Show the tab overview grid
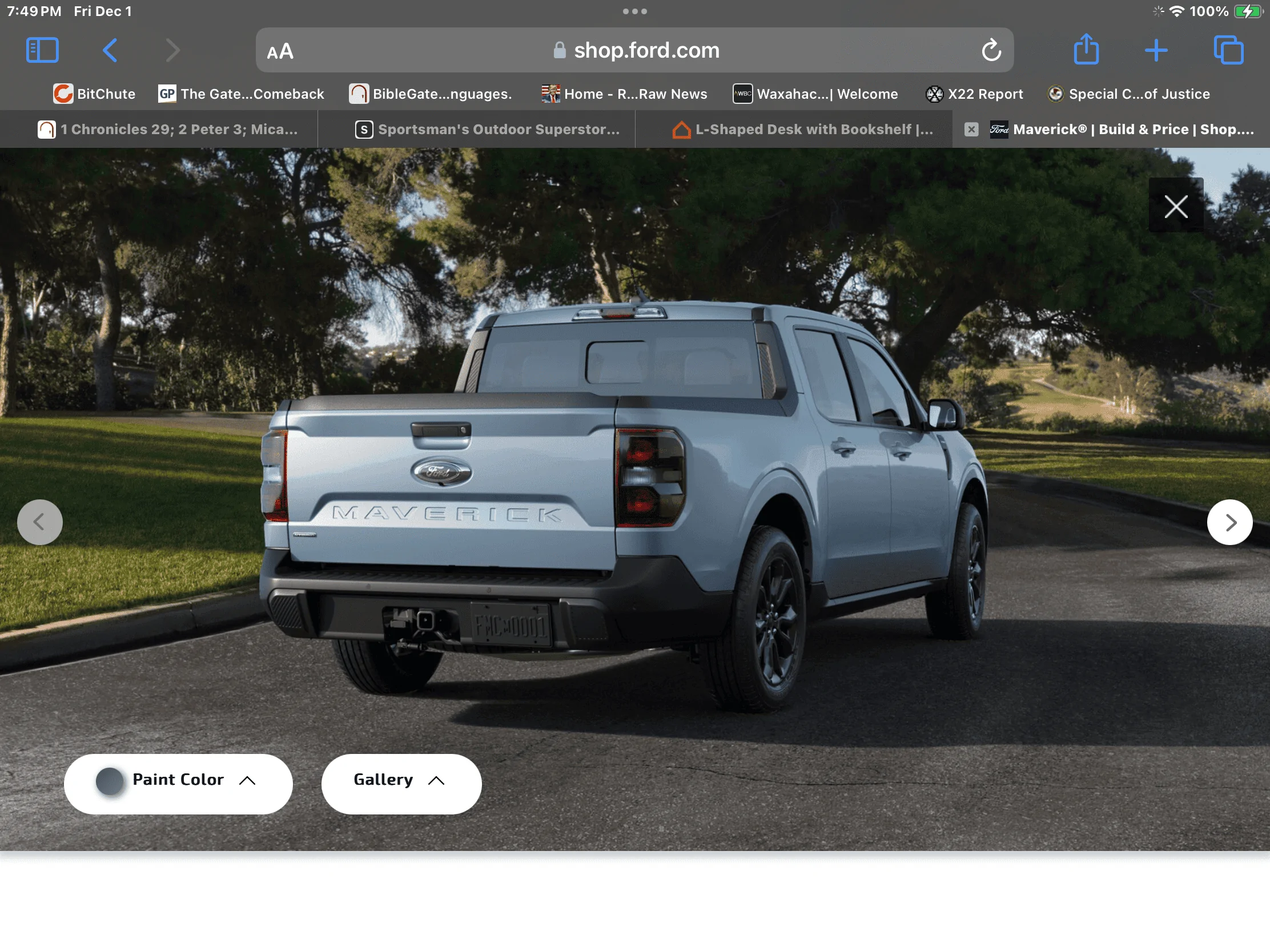1270x952 pixels. coord(1228,50)
